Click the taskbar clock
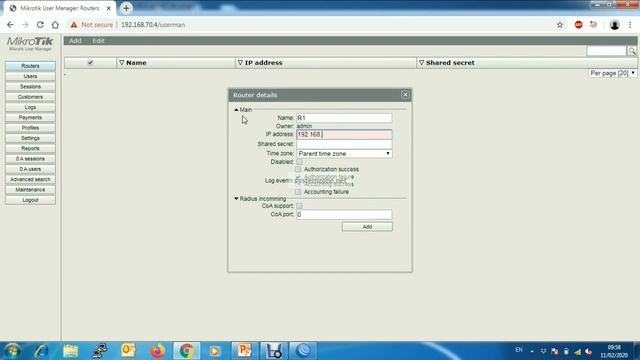This screenshot has height=360, width=640. [x=614, y=351]
